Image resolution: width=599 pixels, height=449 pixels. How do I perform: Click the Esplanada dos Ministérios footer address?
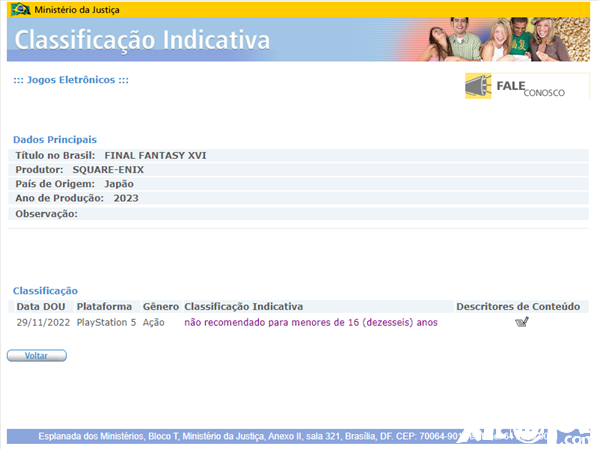click(248, 436)
